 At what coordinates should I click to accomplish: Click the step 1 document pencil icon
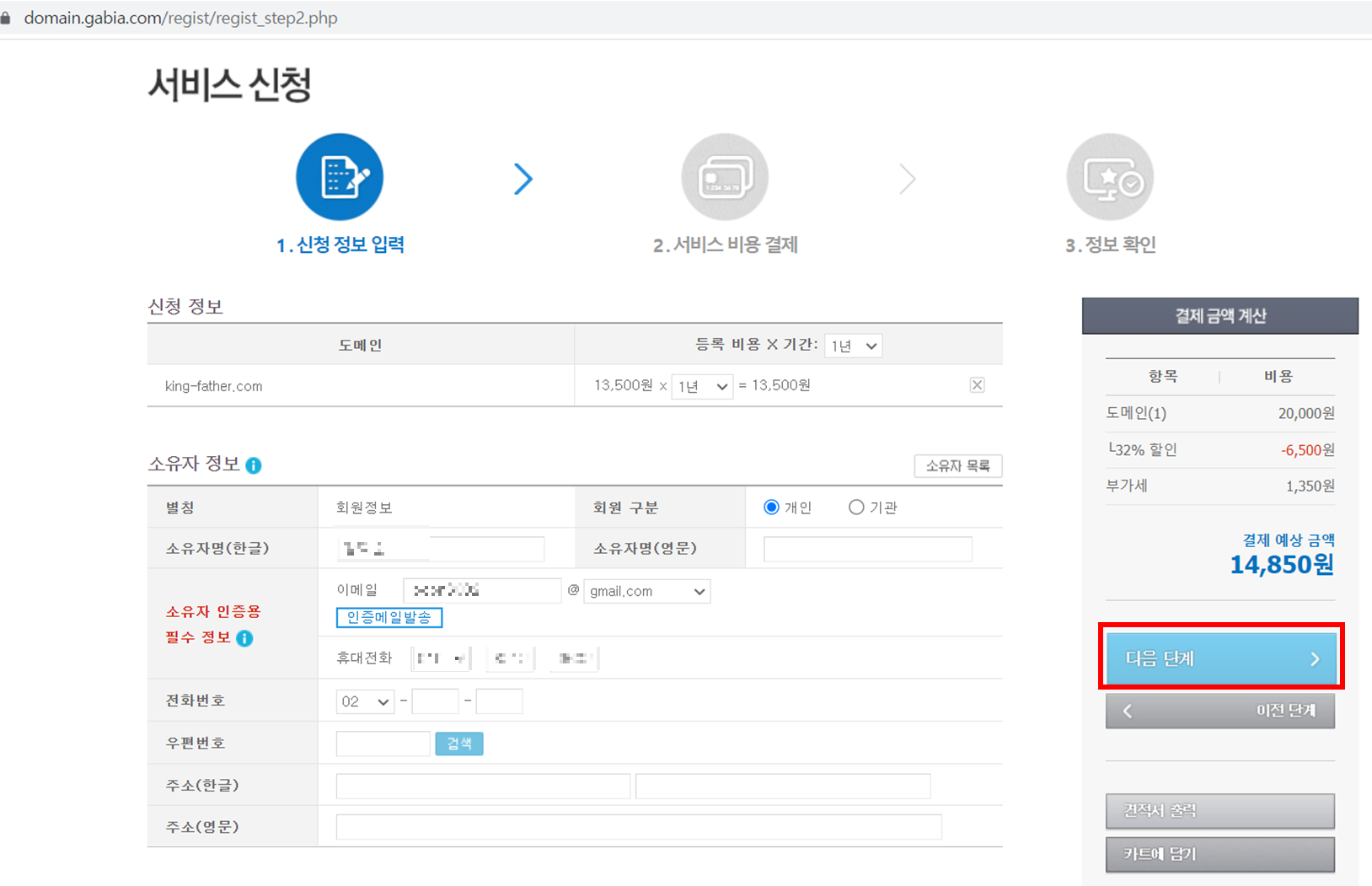click(340, 177)
